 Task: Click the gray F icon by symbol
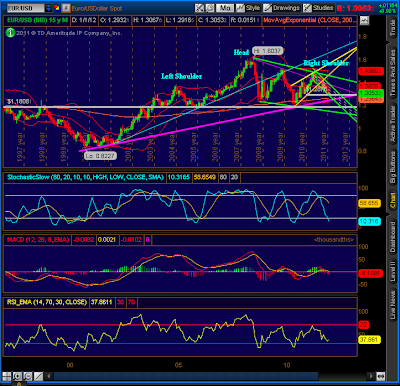click(x=66, y=8)
